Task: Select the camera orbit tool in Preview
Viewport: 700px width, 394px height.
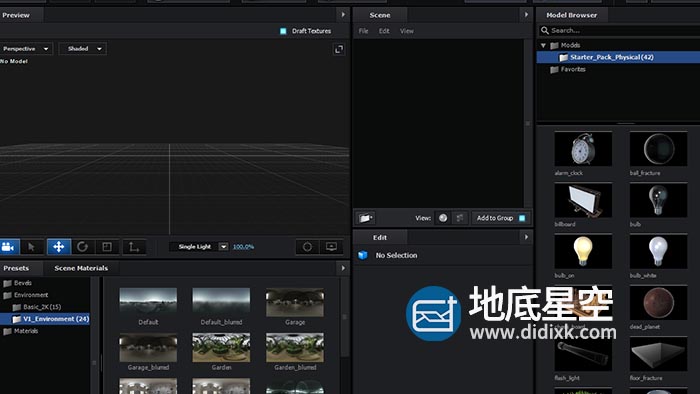Action: click(9, 247)
